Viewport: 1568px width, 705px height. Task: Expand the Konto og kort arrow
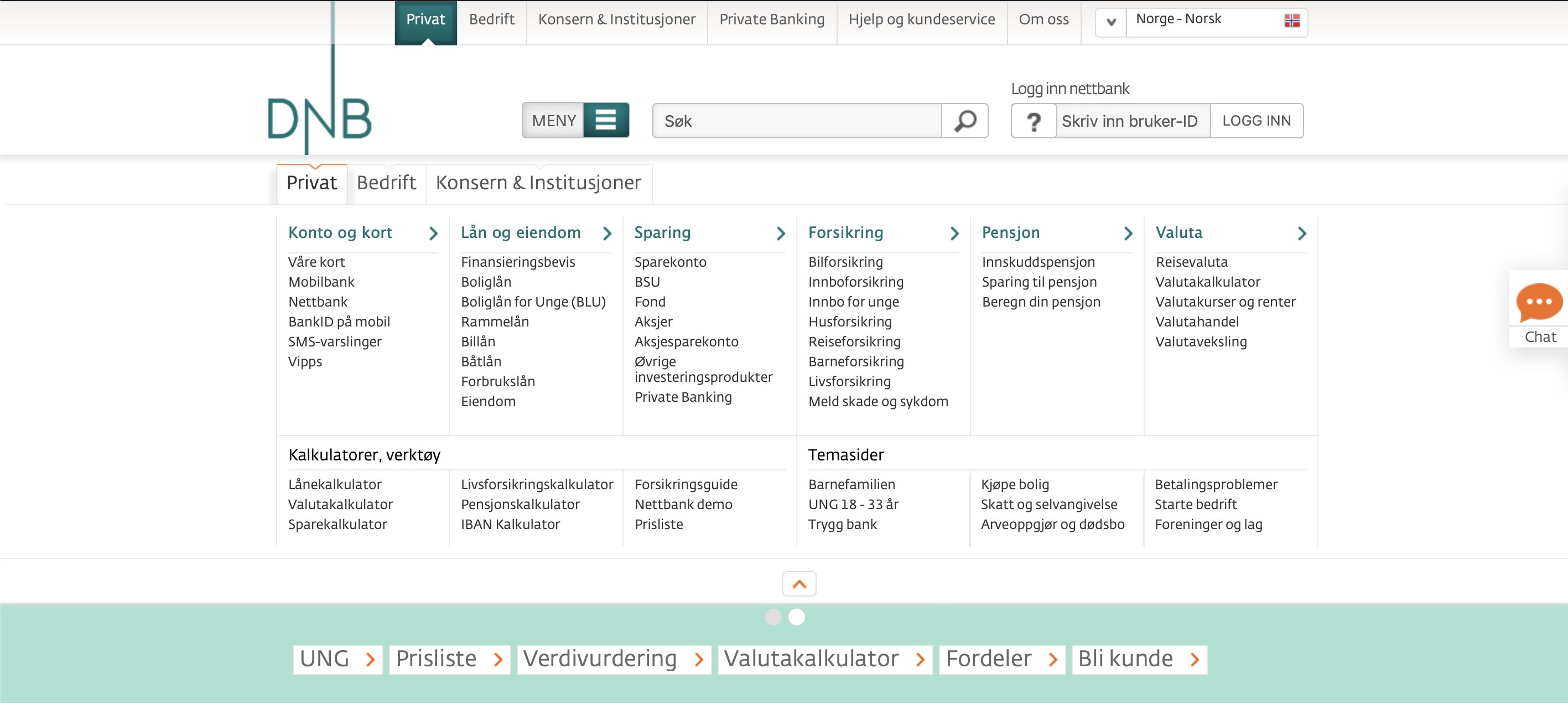tap(433, 234)
